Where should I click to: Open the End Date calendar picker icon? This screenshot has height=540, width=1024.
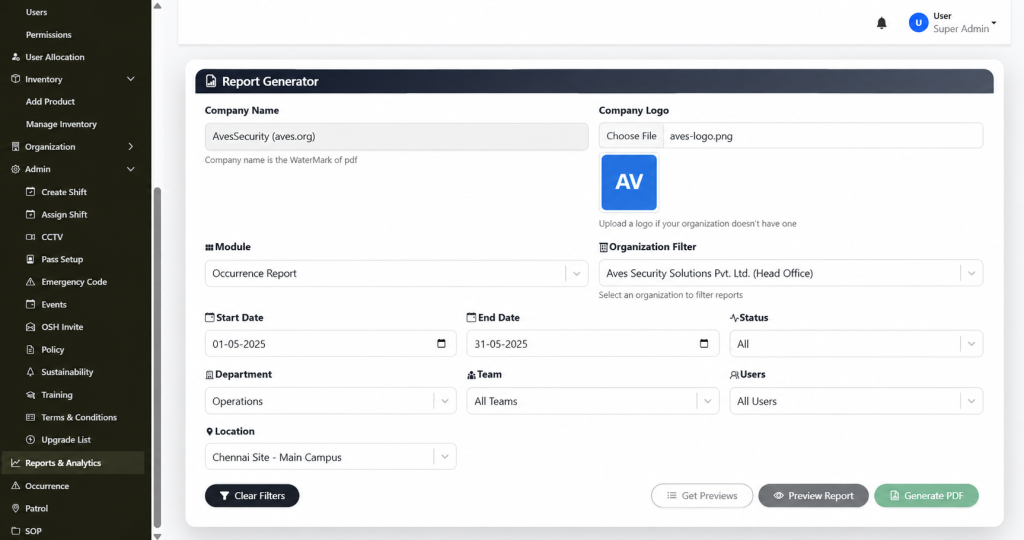click(x=704, y=343)
